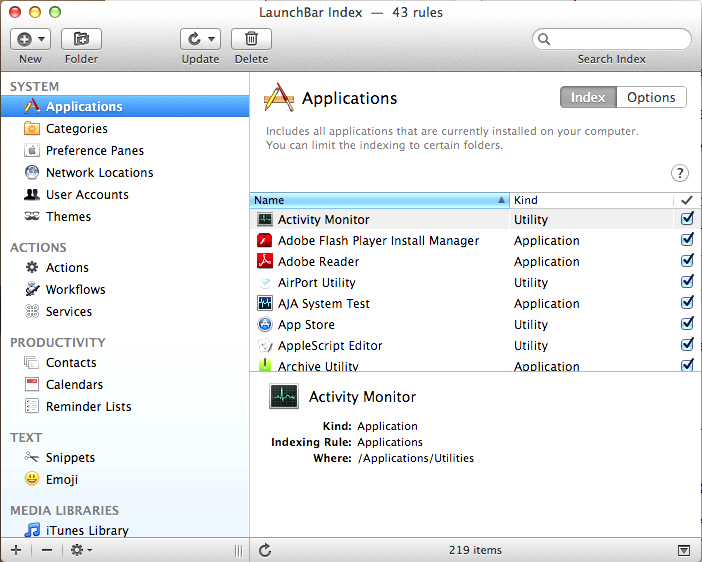Click the Reminder Lists icon
The image size is (702, 562).
(x=32, y=406)
